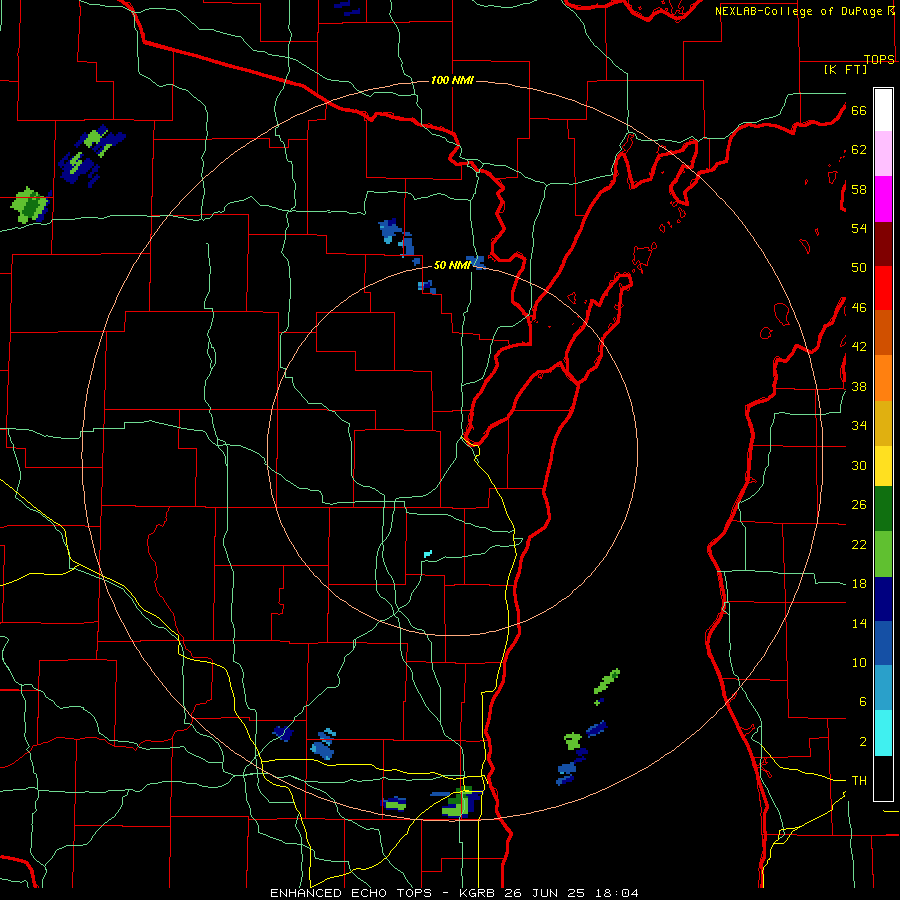Click the navy blue legend swatch
This screenshot has width=900, height=900.
(883, 599)
